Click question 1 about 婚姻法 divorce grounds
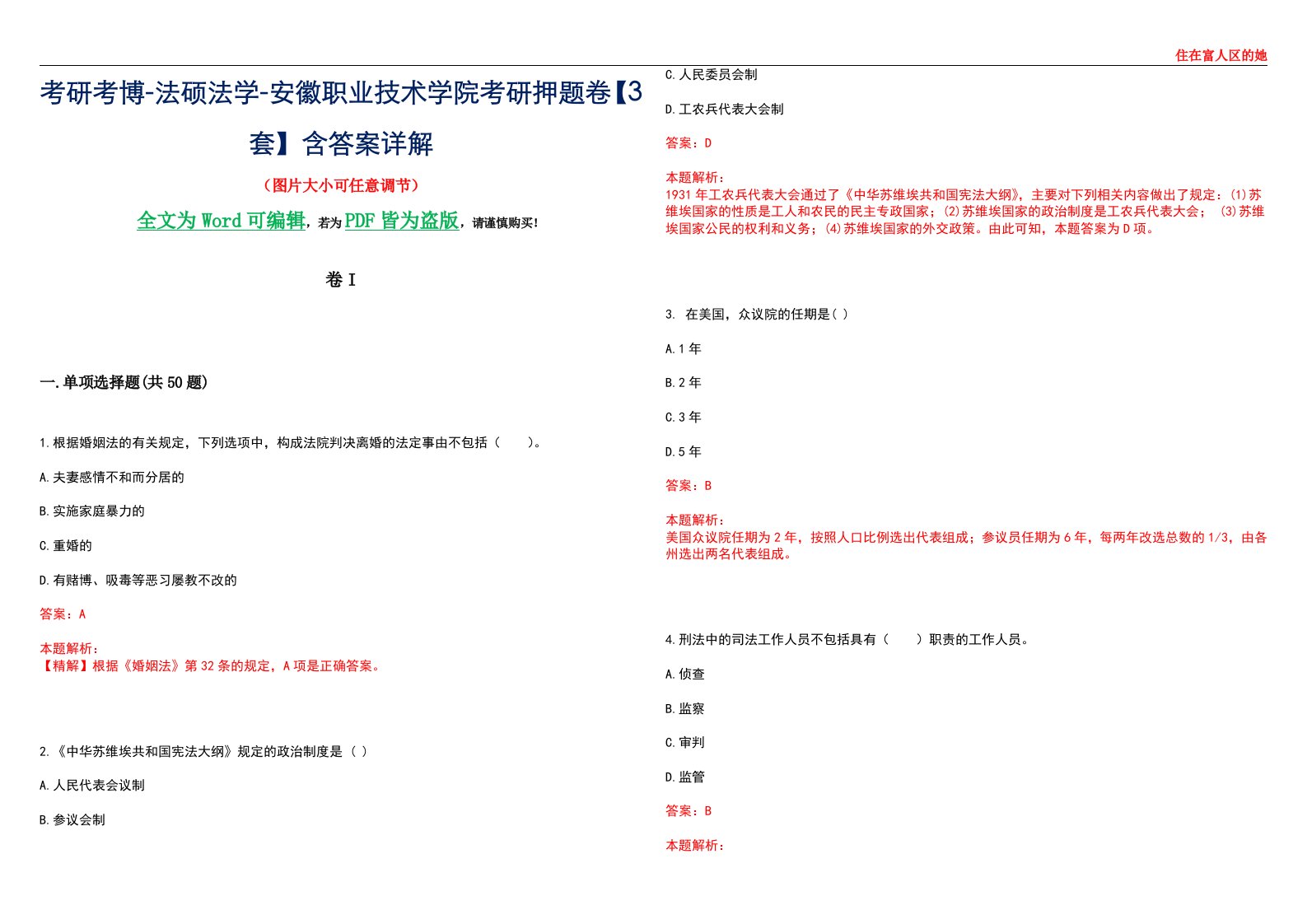Viewport: 1307px width, 924px height. (x=291, y=443)
